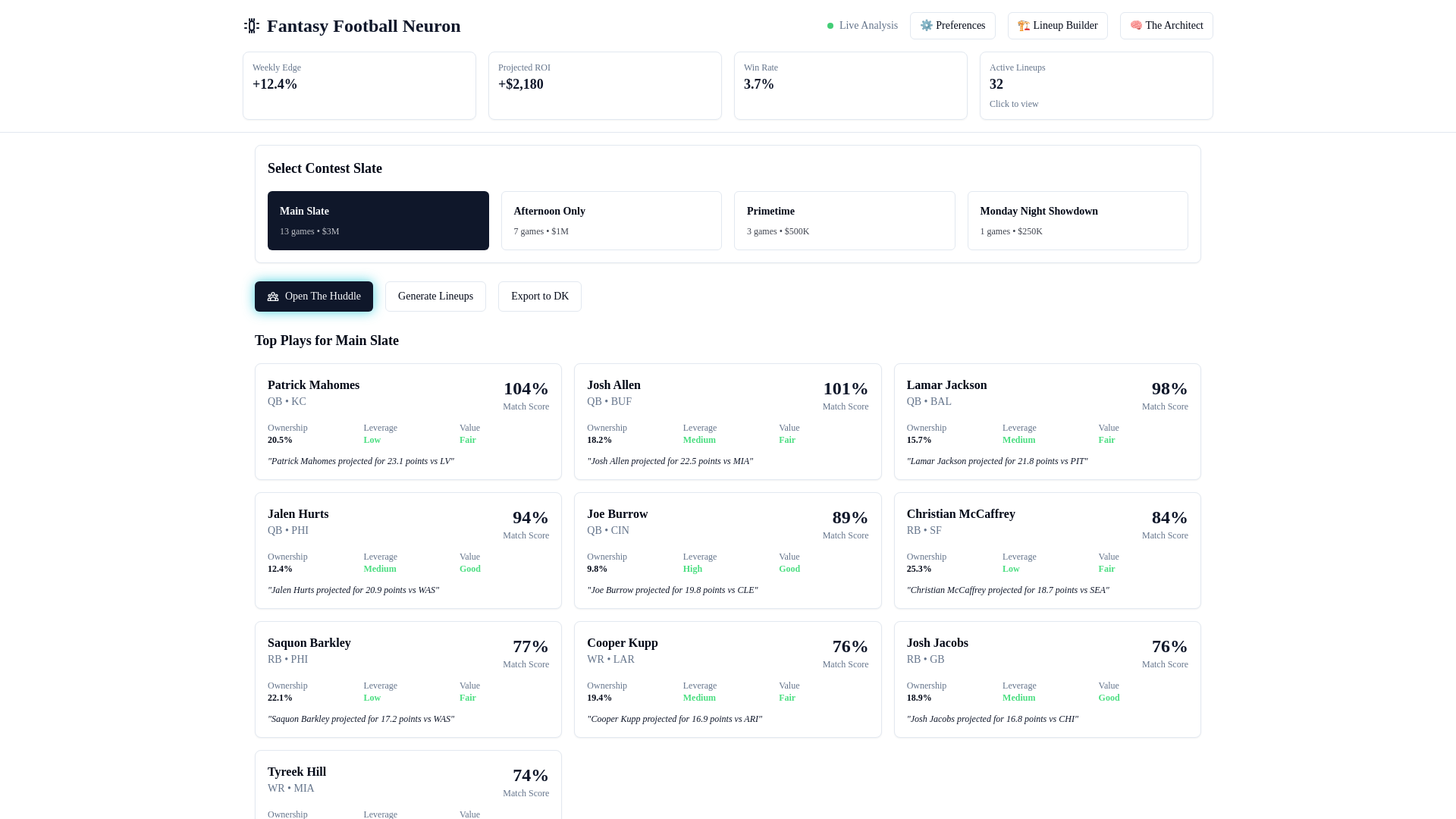Click the green Live Analysis status dot

coord(830,26)
